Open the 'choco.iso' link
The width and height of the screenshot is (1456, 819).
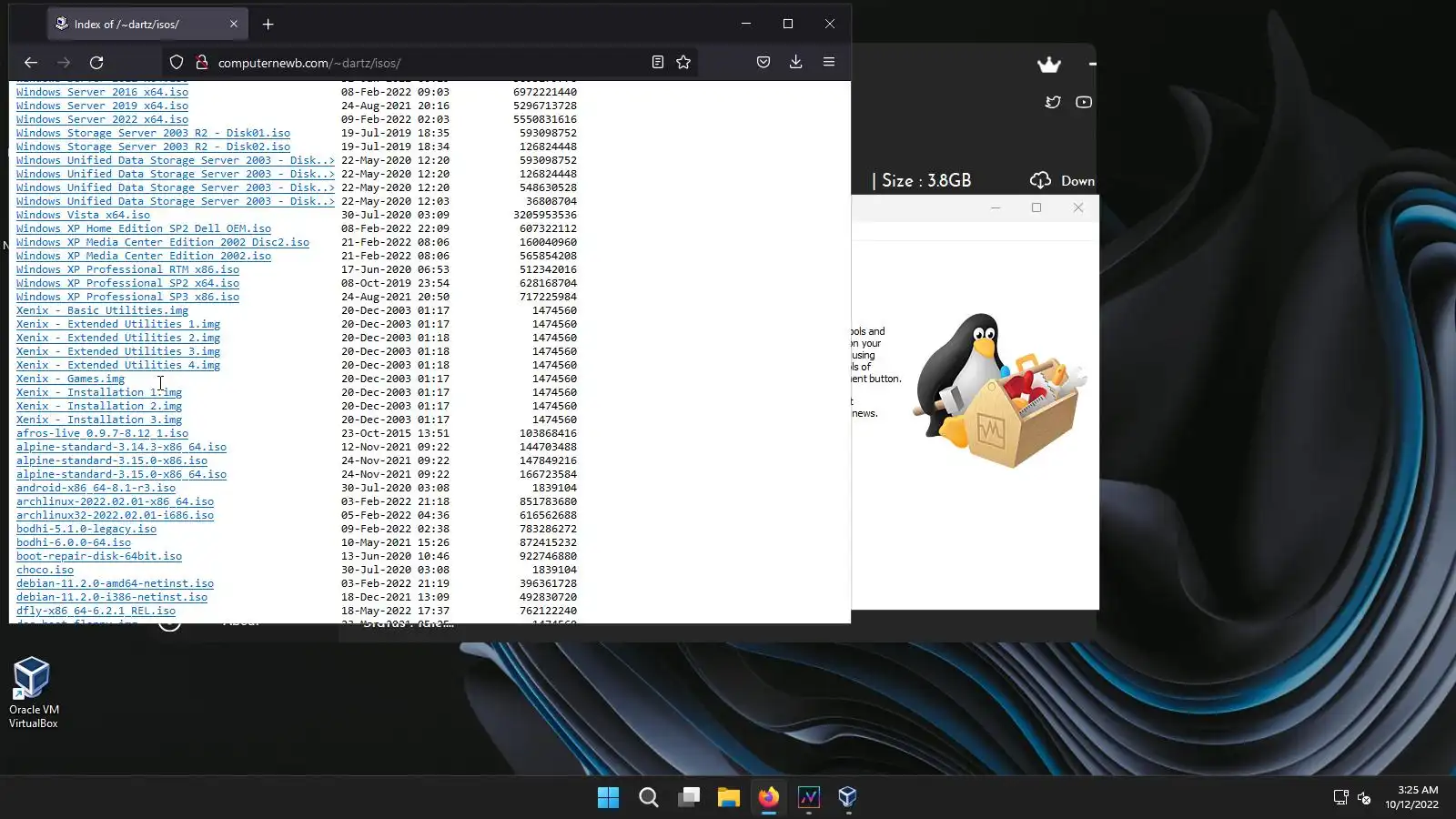(x=45, y=570)
